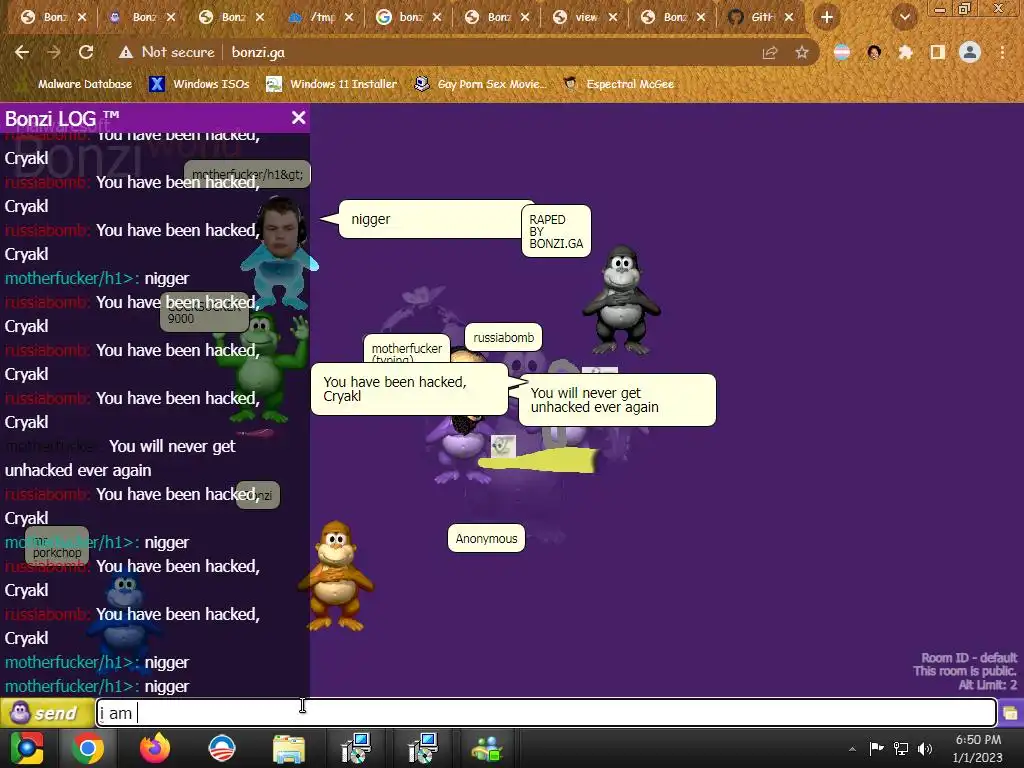The height and width of the screenshot is (768, 1024).
Task: Open Chrome from the taskbar
Action: coord(88,748)
